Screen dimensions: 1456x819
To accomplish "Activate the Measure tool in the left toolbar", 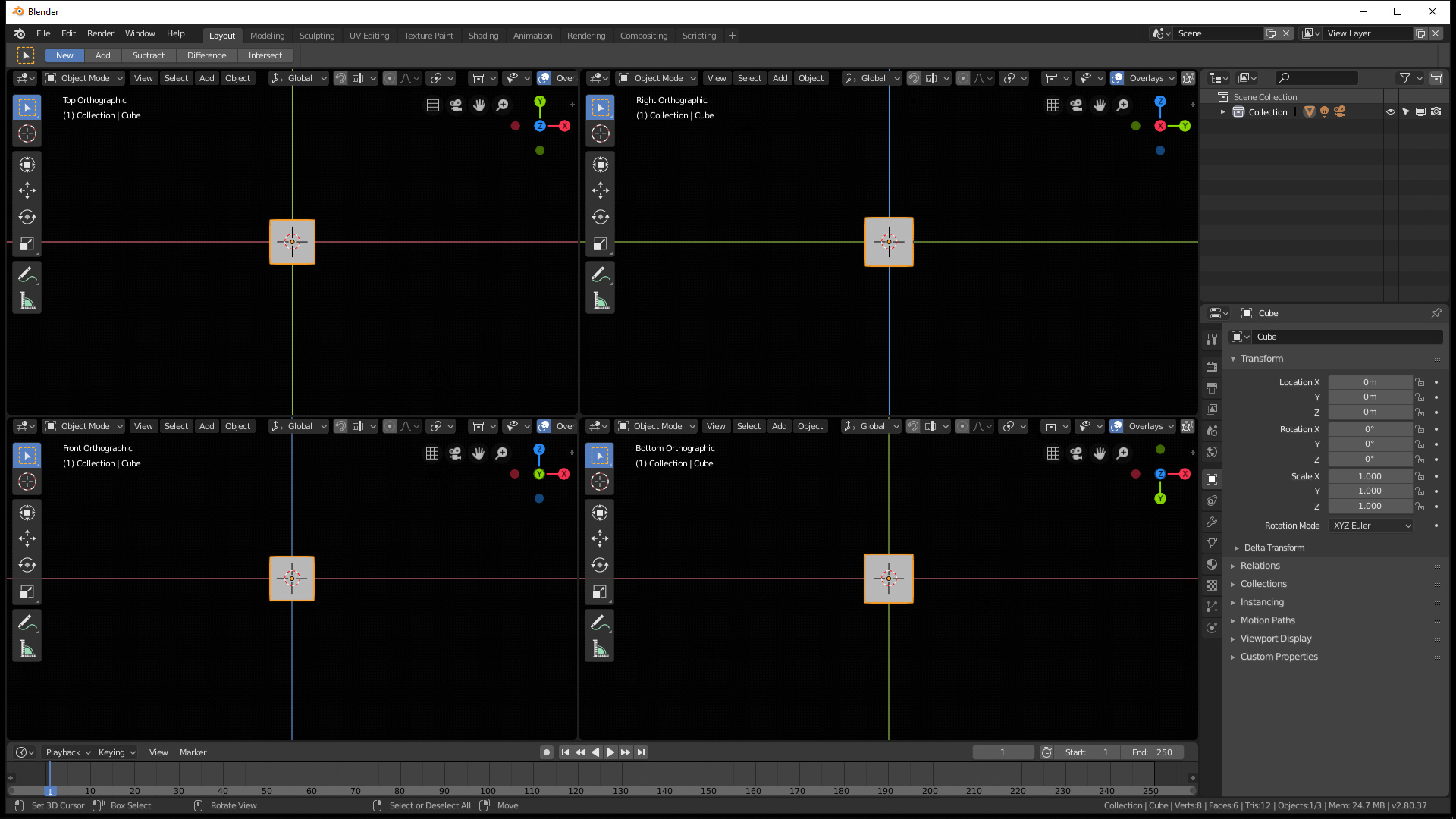I will coord(27,300).
